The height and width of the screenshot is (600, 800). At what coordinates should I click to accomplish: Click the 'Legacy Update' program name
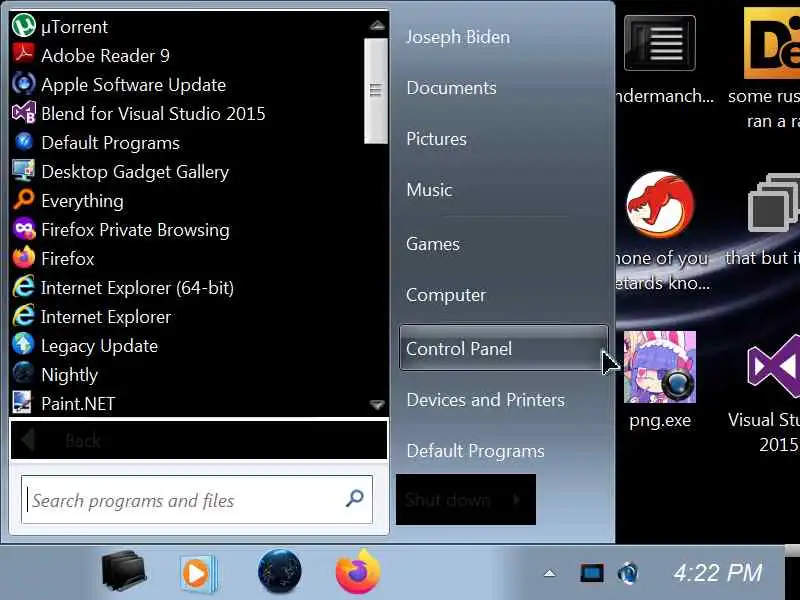point(99,346)
